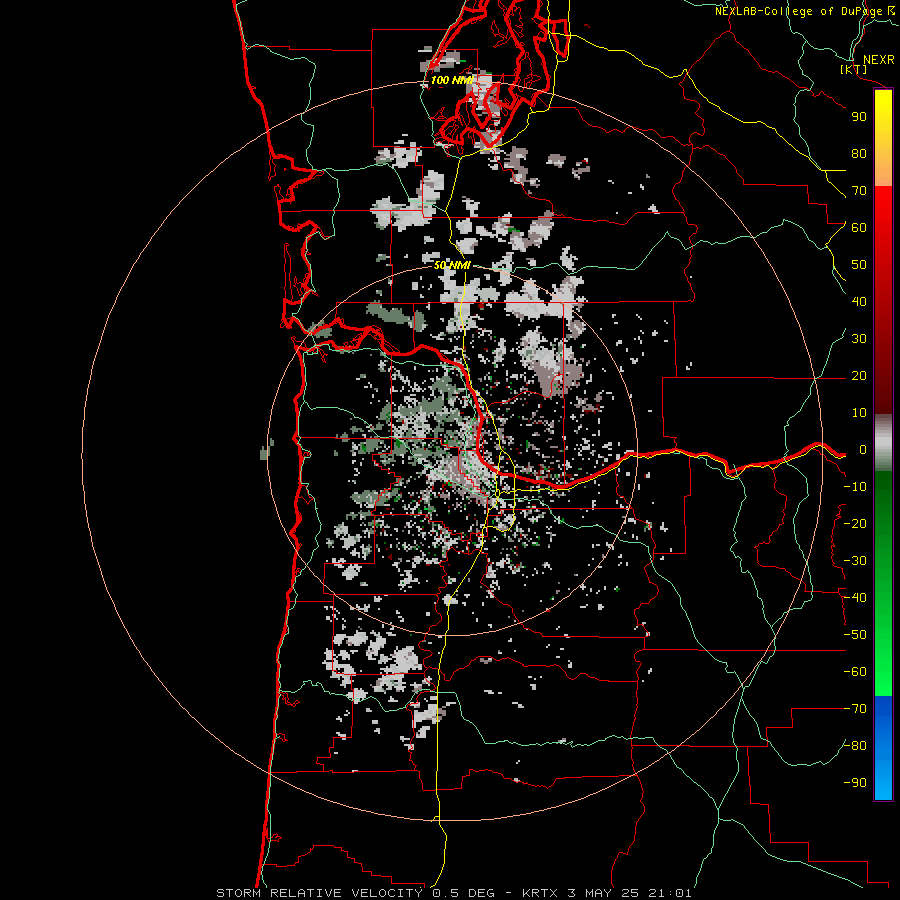The height and width of the screenshot is (900, 900).
Task: Click the -10 scale value
Action: [x=855, y=487]
